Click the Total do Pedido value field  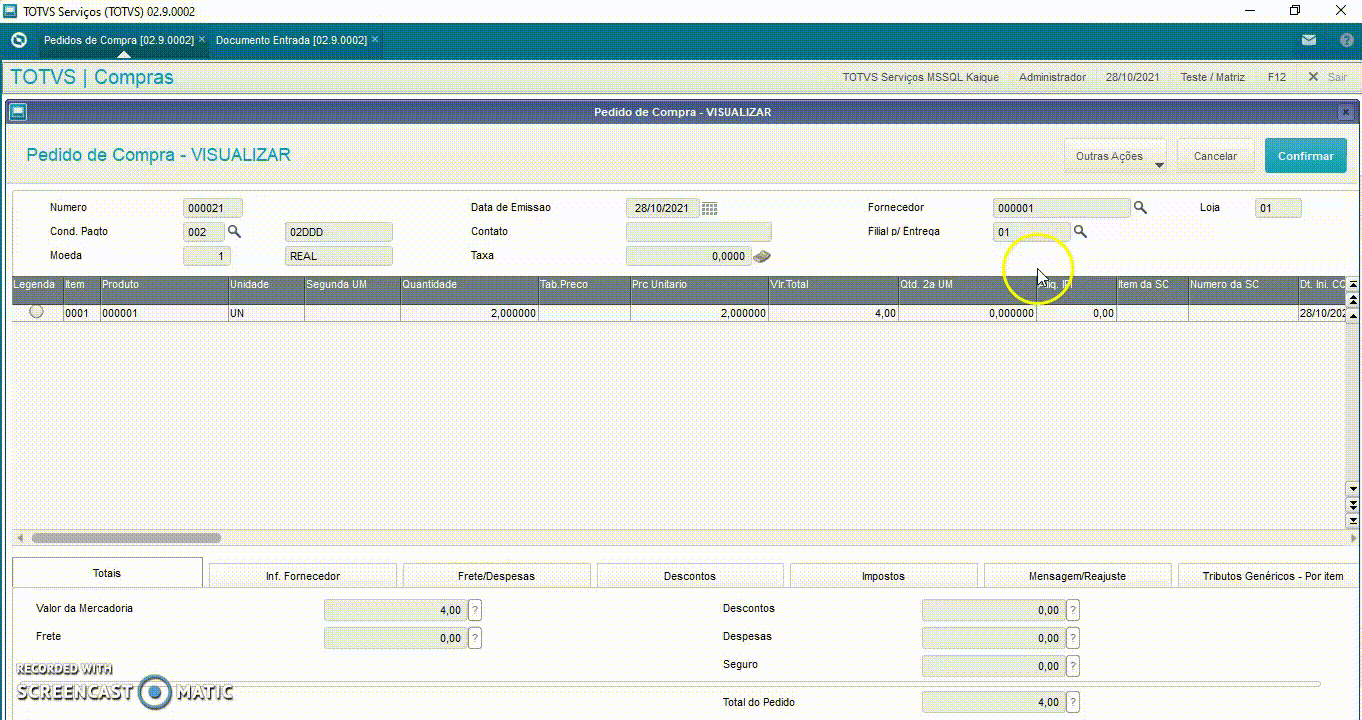[993, 702]
